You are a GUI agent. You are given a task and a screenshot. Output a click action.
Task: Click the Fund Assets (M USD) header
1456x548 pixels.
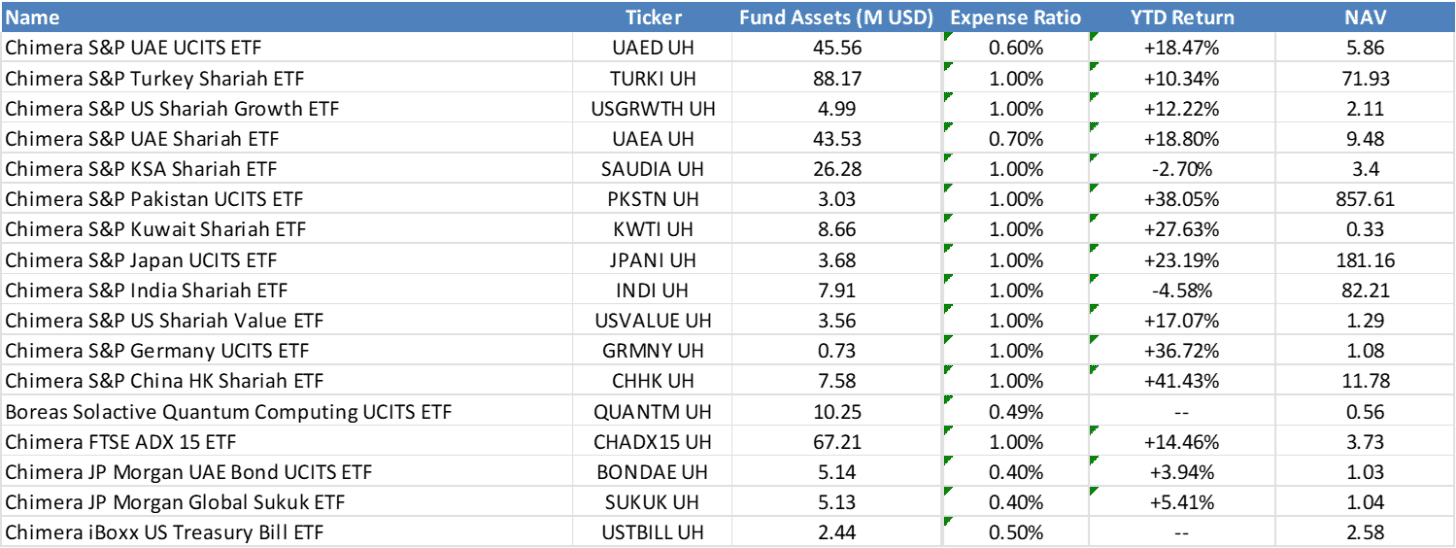836,17
